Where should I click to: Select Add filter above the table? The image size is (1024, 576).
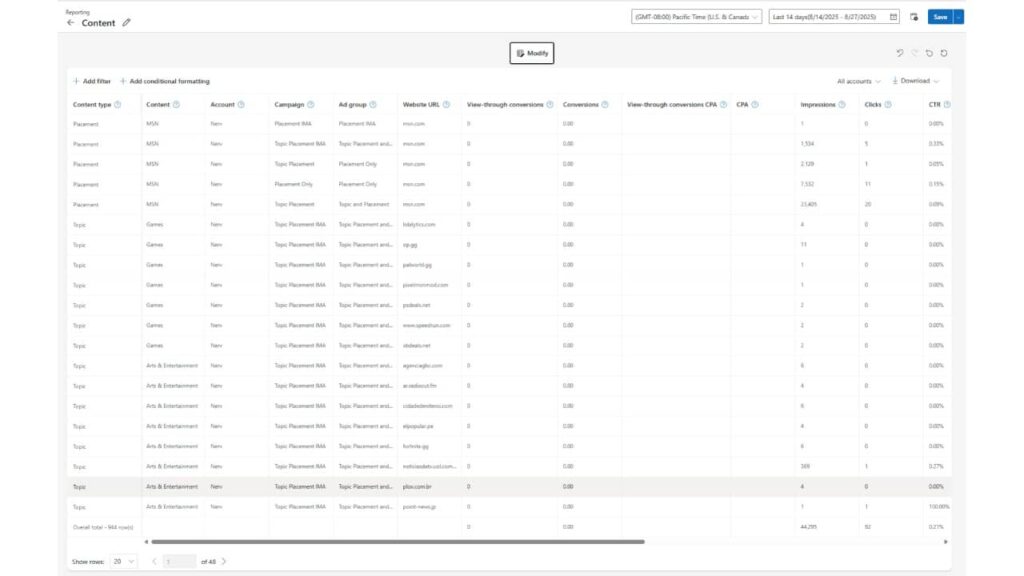click(x=91, y=80)
